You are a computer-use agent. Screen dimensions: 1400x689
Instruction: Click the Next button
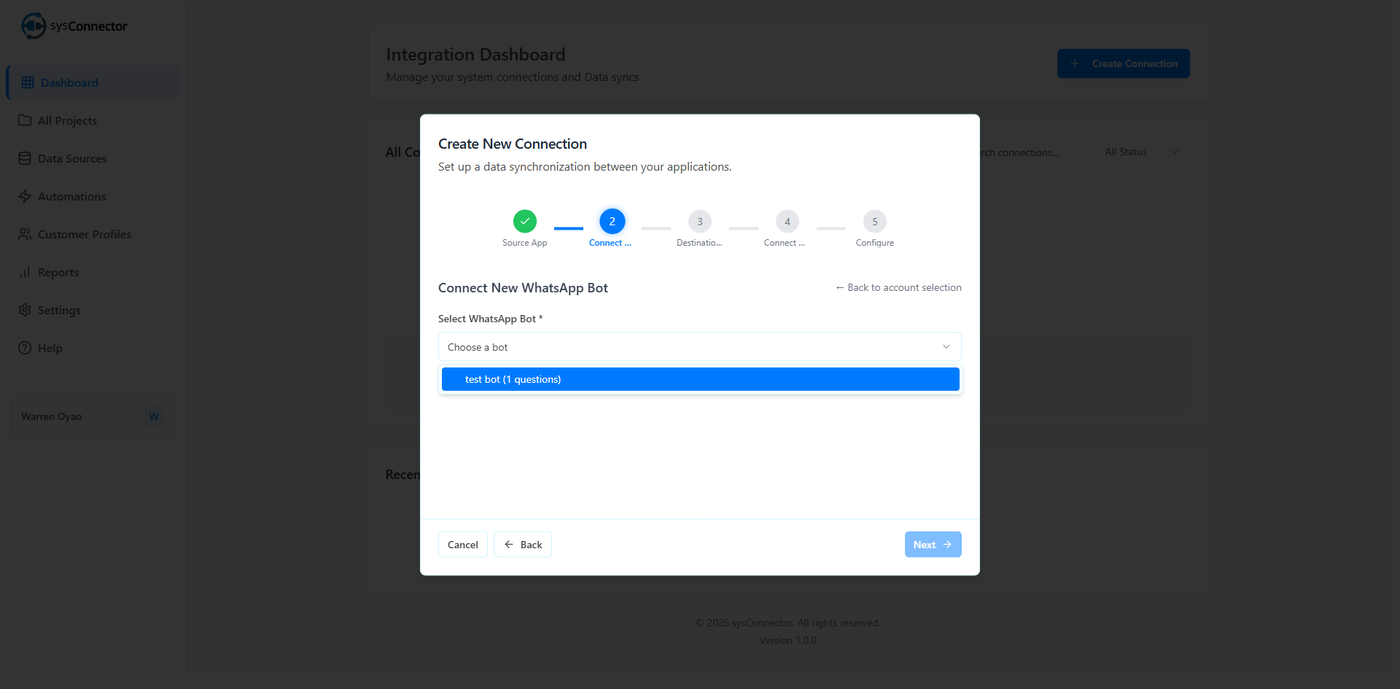[x=932, y=545]
